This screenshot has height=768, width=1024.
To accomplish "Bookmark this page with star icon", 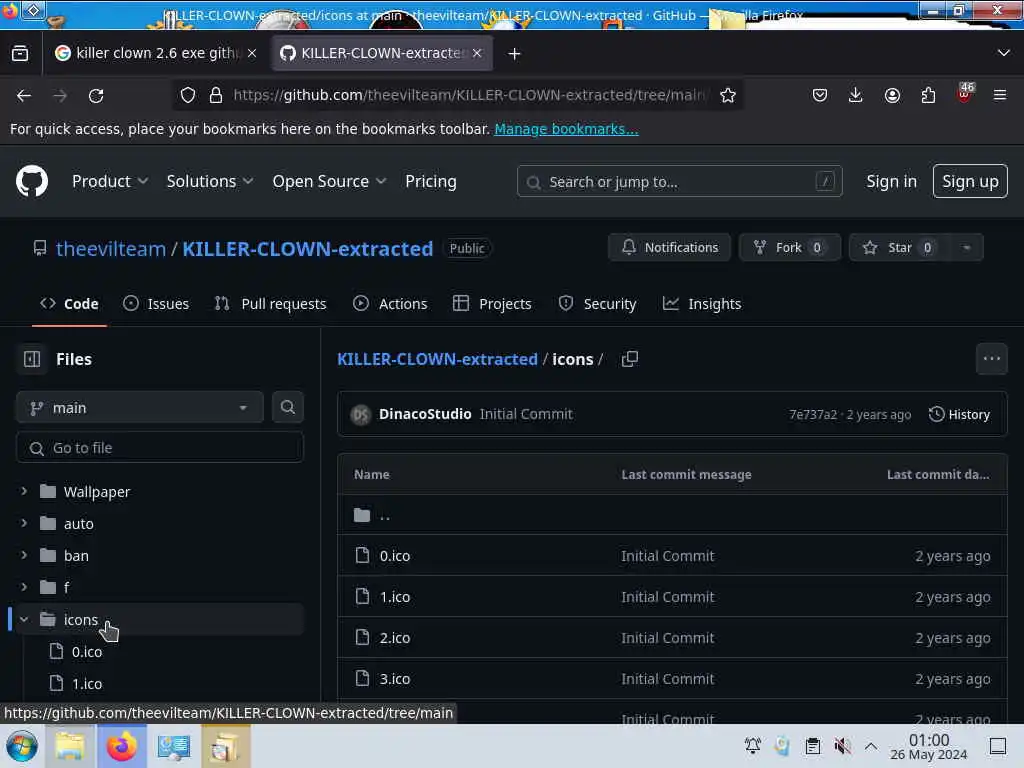I will [x=728, y=95].
